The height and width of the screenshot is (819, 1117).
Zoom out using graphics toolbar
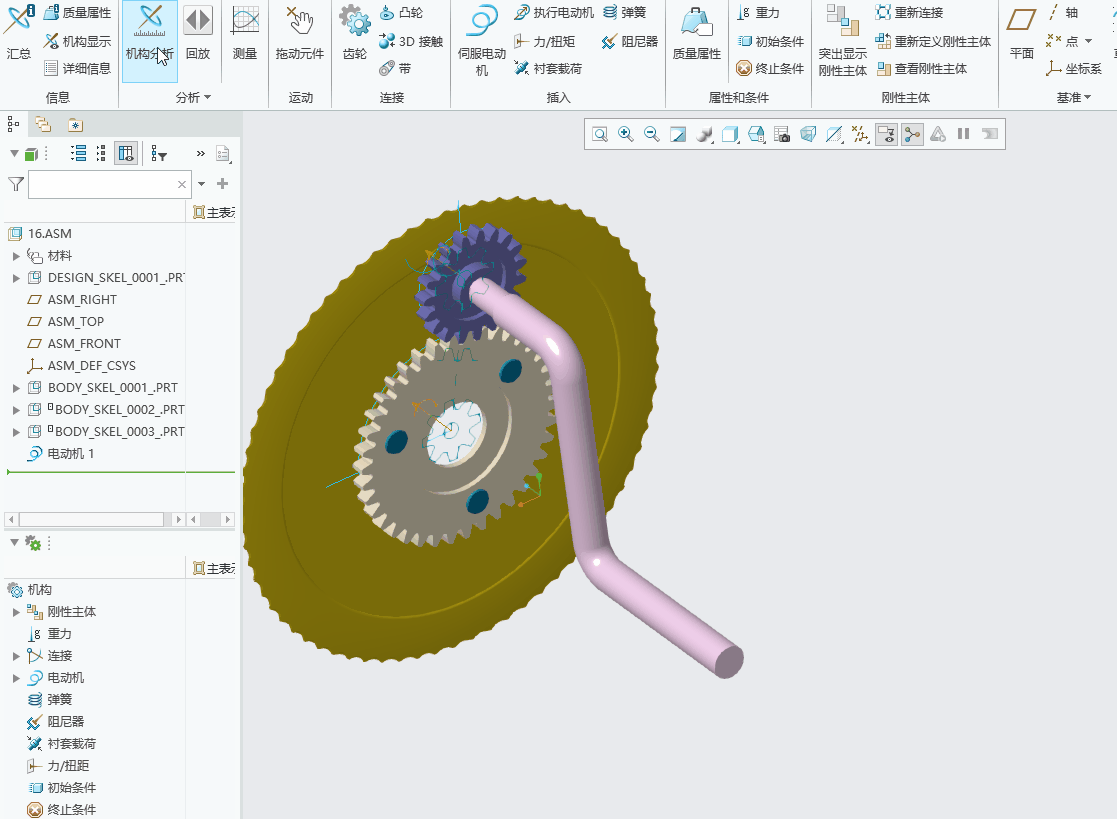tap(651, 134)
